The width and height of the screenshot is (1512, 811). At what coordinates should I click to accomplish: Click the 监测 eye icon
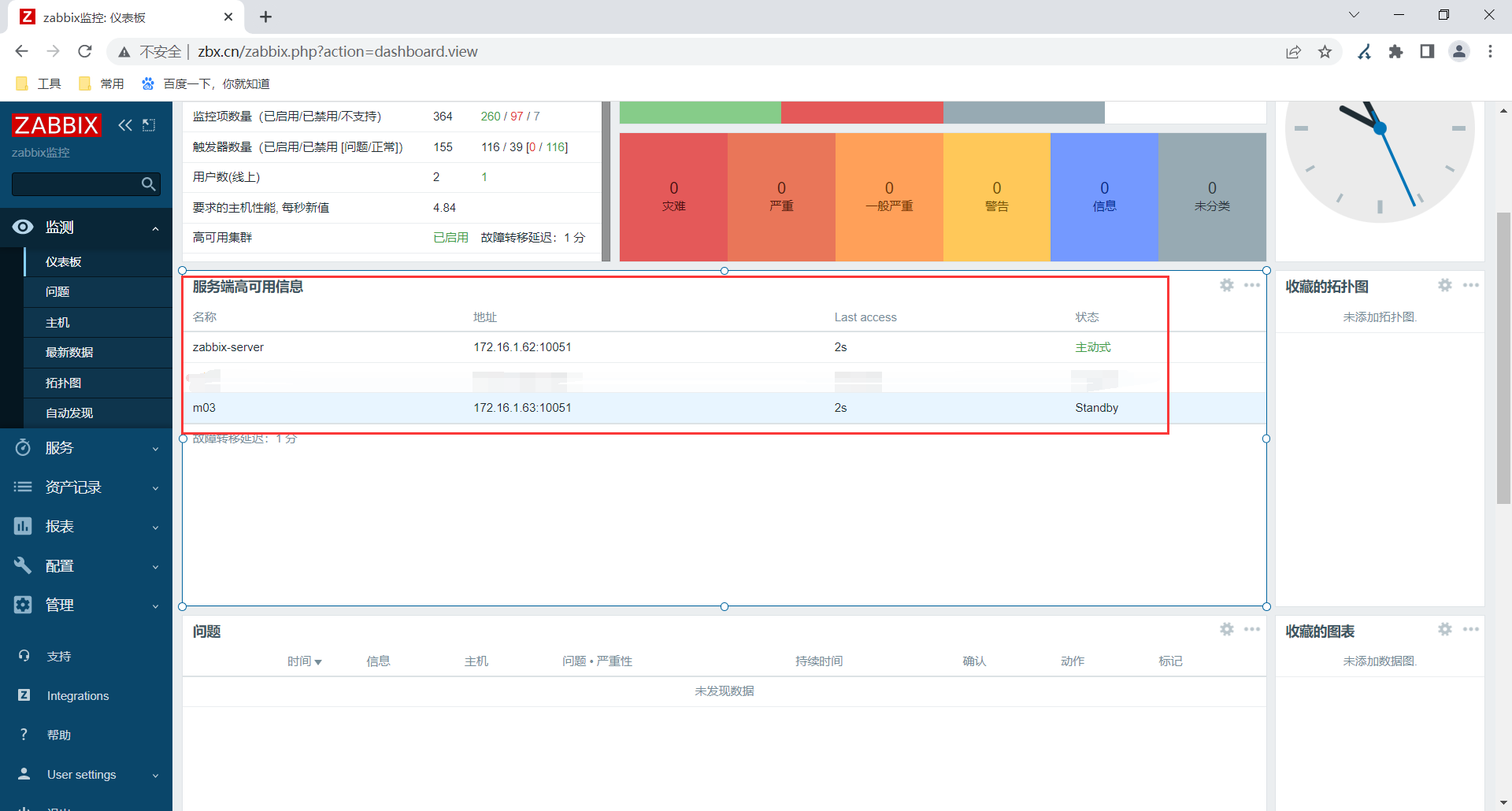(x=23, y=228)
